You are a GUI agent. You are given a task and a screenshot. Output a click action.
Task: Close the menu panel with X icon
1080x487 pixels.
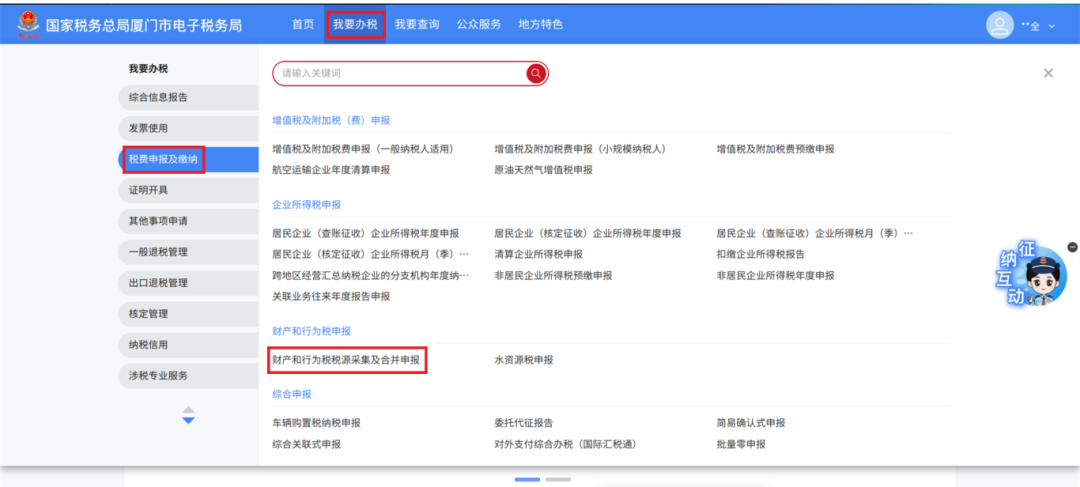pyautogui.click(x=1048, y=73)
